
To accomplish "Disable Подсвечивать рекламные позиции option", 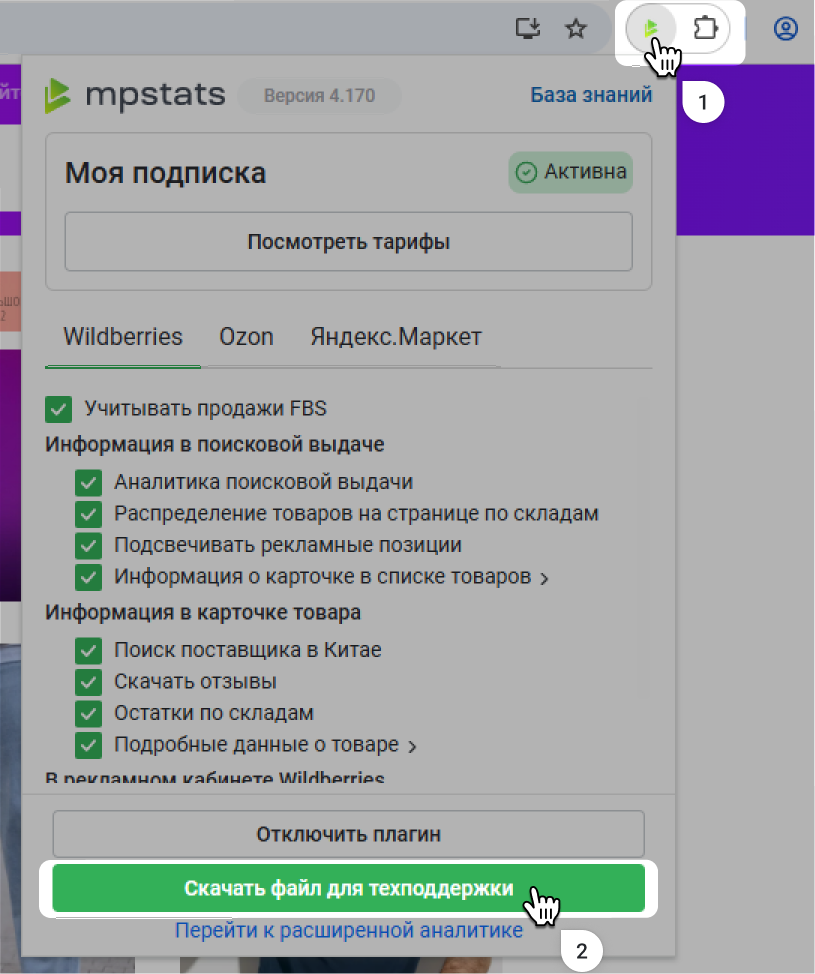I will click(x=89, y=546).
